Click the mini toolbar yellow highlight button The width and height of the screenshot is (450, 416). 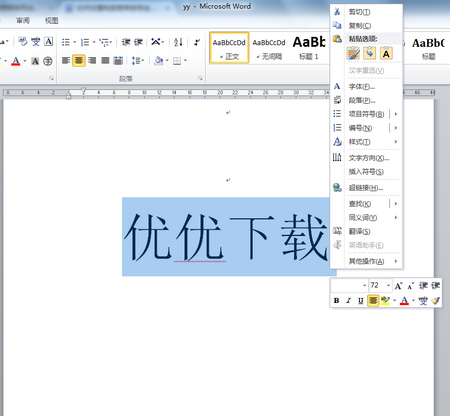click(386, 301)
